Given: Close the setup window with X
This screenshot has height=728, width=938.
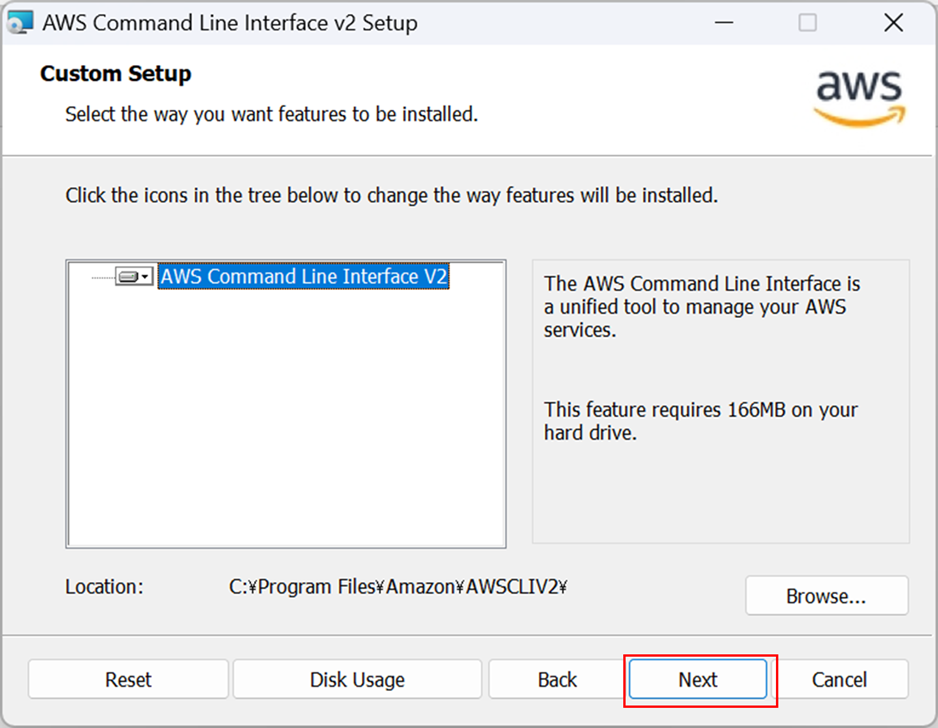Looking at the screenshot, I should point(893,23).
